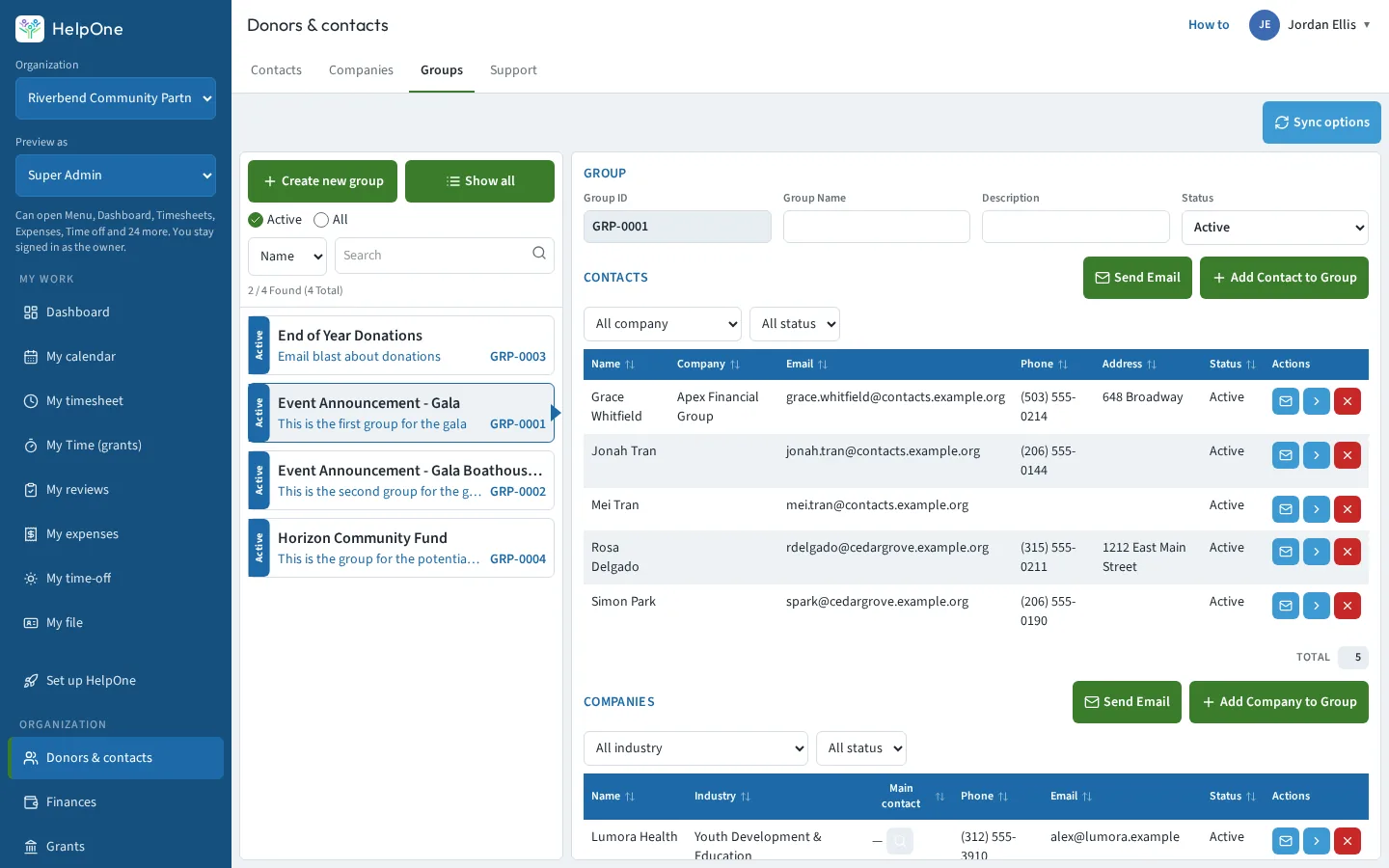Open the Name search-field dropdown
Image resolution: width=1389 pixels, height=868 pixels.
(x=287, y=256)
